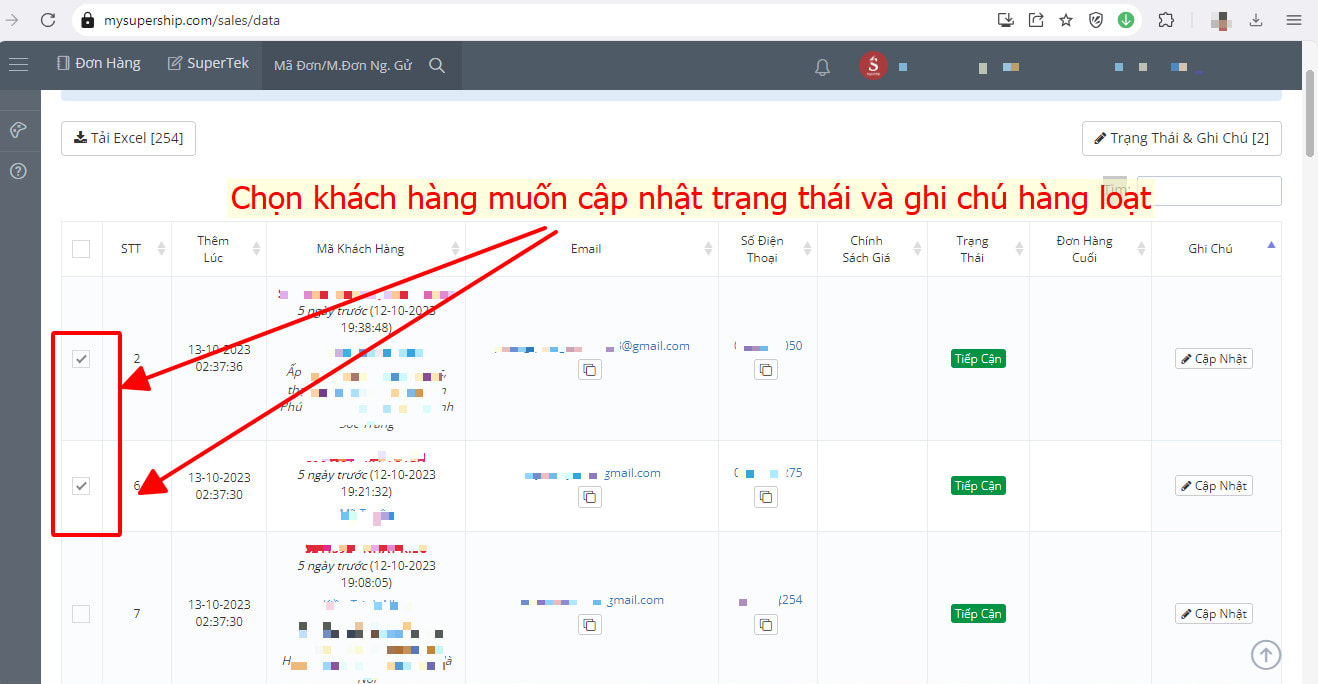Copy email of row STT 7
Image resolution: width=1318 pixels, height=684 pixels.
tap(590, 624)
